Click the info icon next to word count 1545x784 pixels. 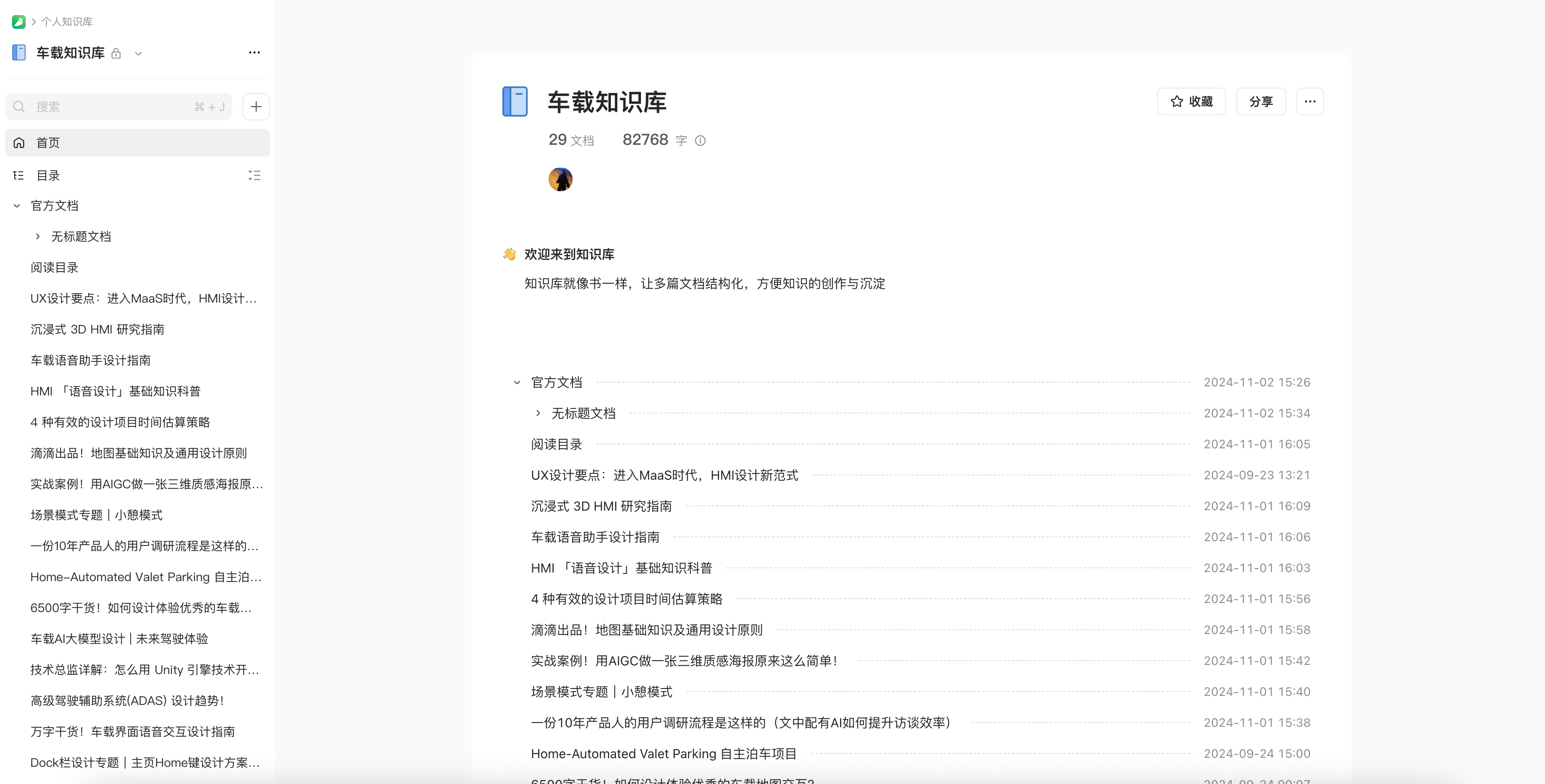[700, 141]
